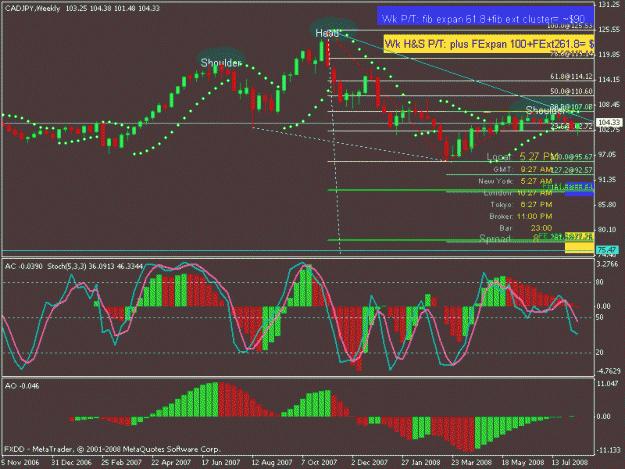The height and width of the screenshot is (469, 625).
Task: Click the 91.35 price axis value
Action: (609, 180)
